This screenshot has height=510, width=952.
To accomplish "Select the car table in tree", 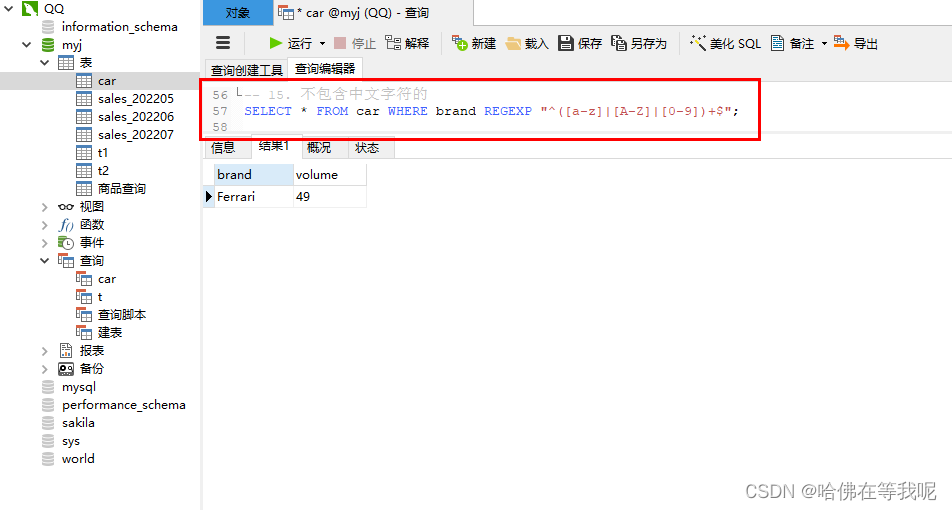I will pyautogui.click(x=106, y=81).
